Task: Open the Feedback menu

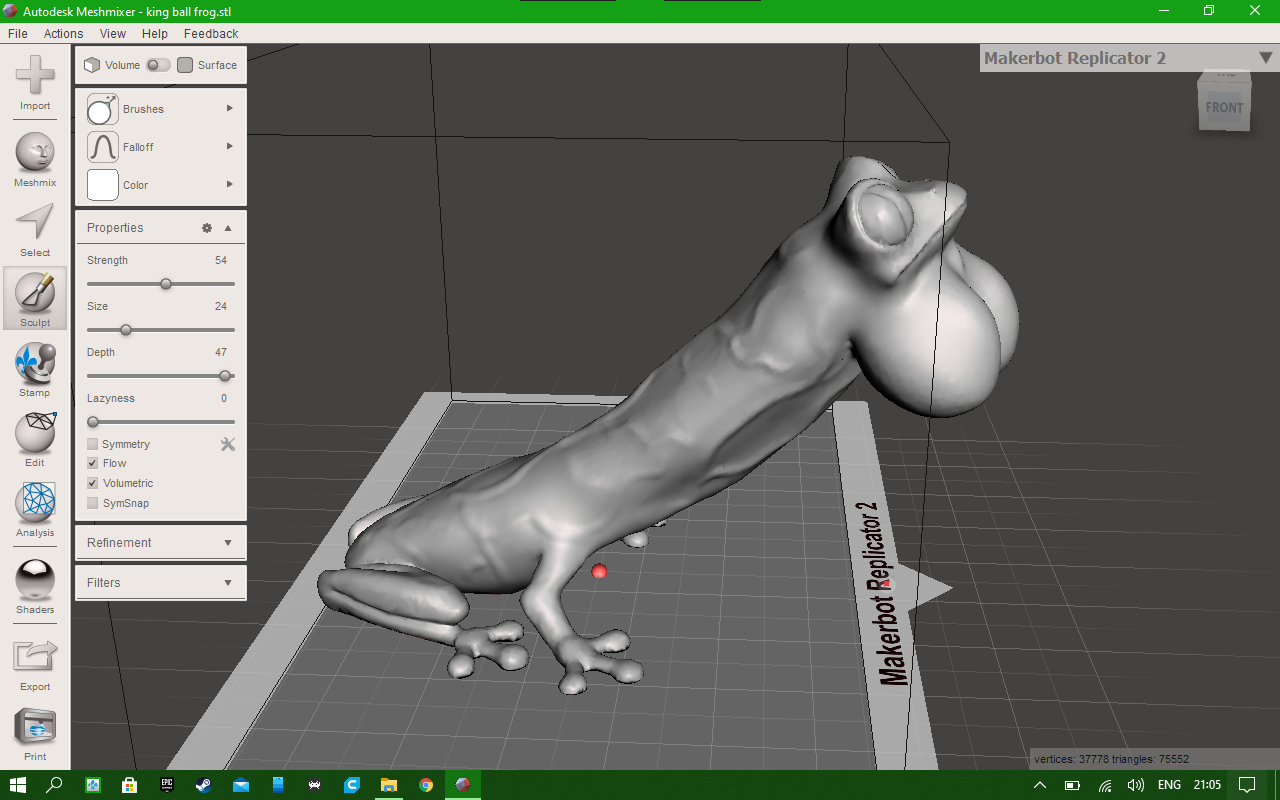Action: pyautogui.click(x=211, y=33)
